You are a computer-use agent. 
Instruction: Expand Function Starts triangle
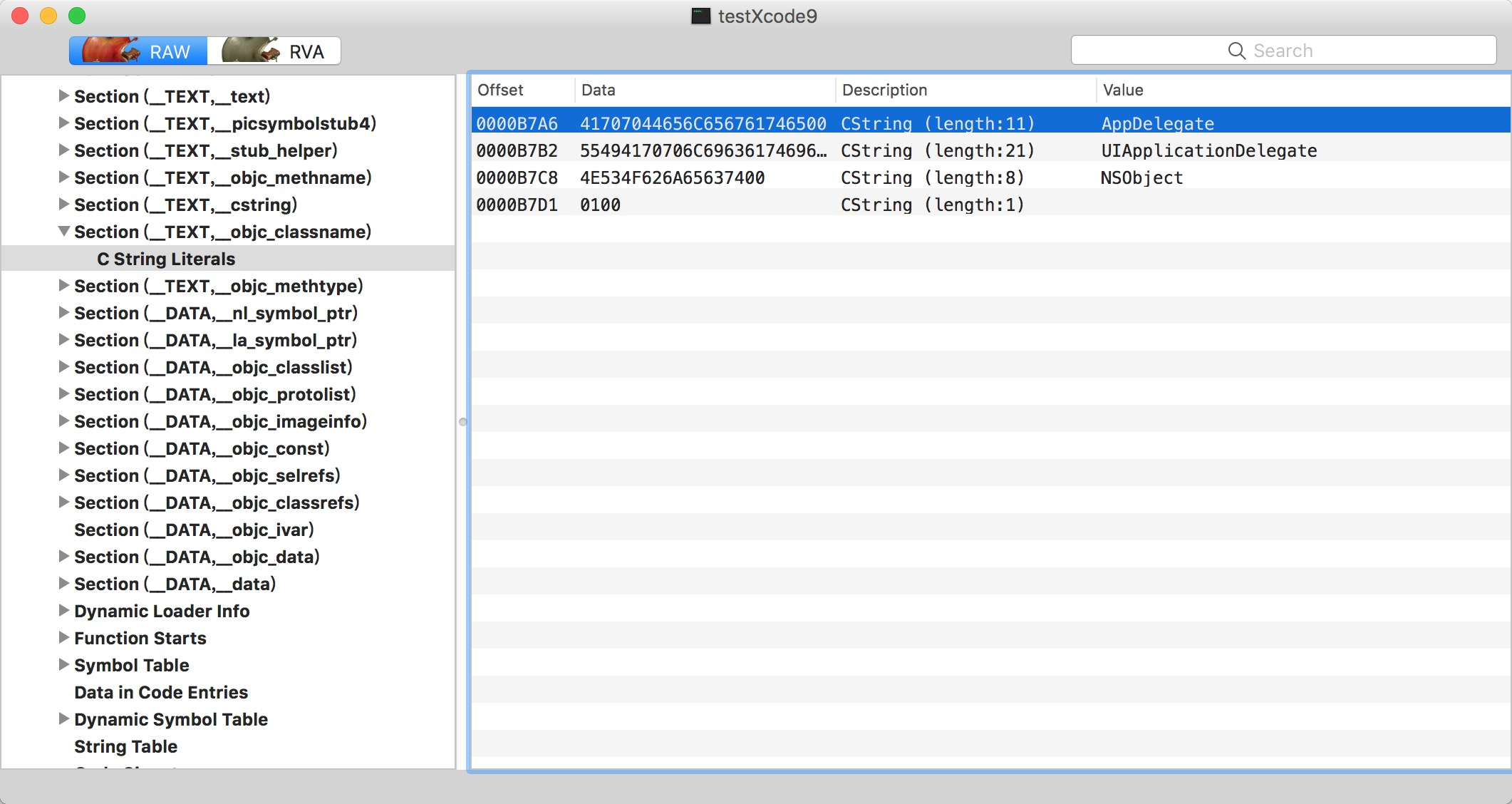tap(63, 637)
